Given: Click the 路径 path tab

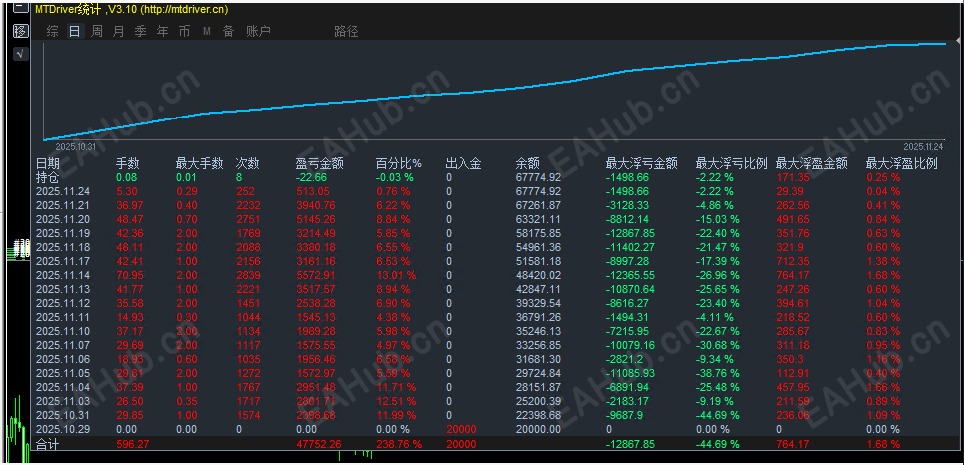Looking at the screenshot, I should [346, 31].
